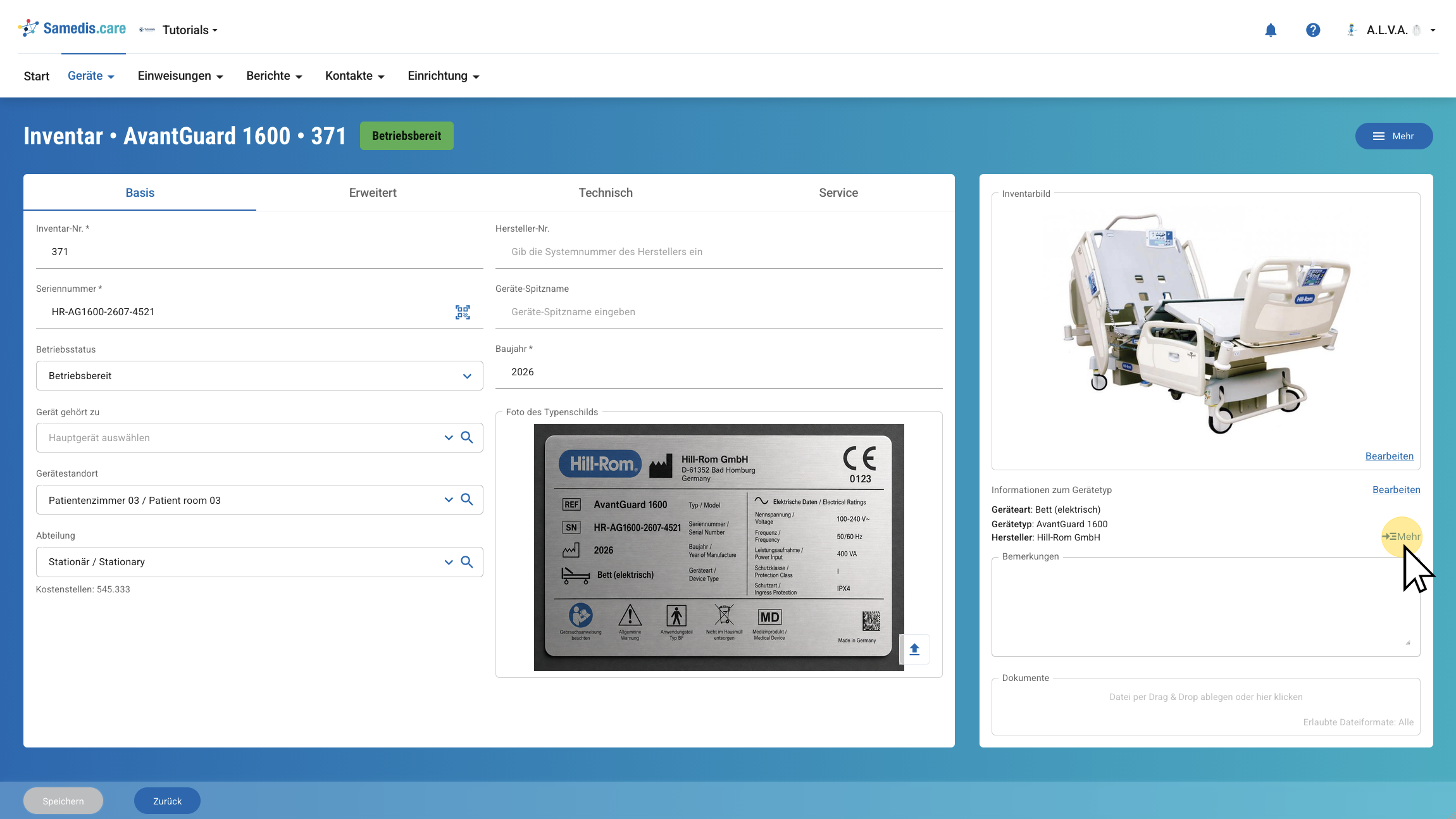This screenshot has width=1456, height=819.
Task: Click the Dokumente file drop zone
Action: [x=1205, y=706]
